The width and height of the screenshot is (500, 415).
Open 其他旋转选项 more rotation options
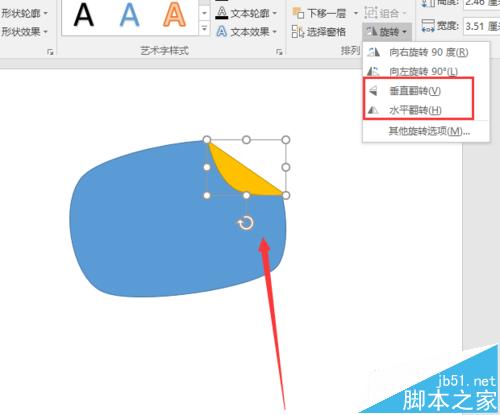coord(426,131)
